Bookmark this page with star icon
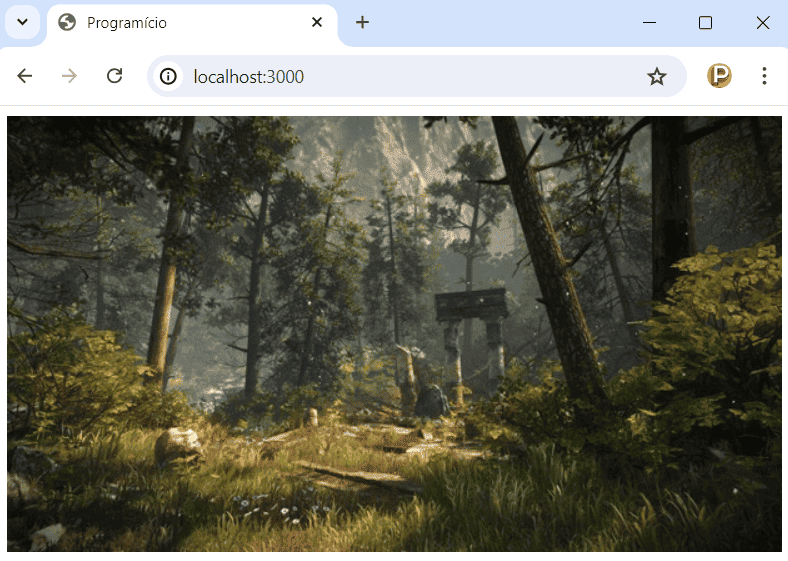Image resolution: width=788 pixels, height=561 pixels. [x=656, y=76]
